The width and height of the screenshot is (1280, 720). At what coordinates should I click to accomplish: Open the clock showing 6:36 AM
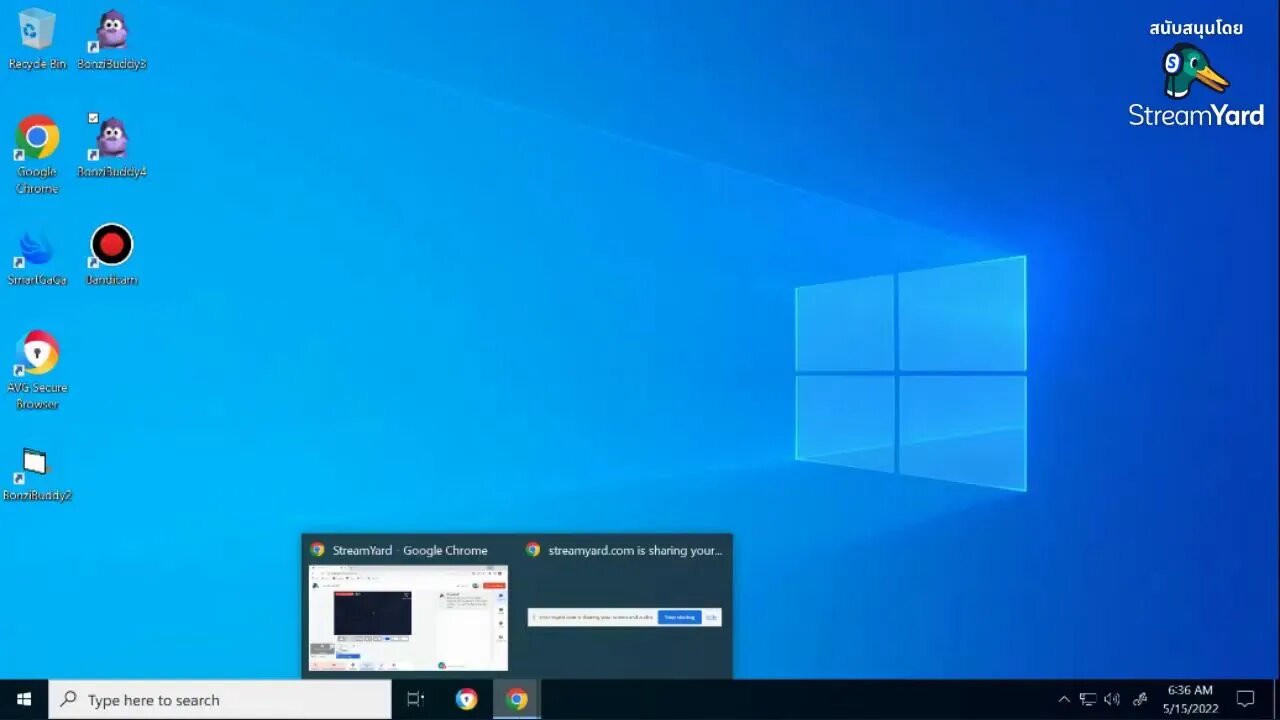click(1189, 700)
